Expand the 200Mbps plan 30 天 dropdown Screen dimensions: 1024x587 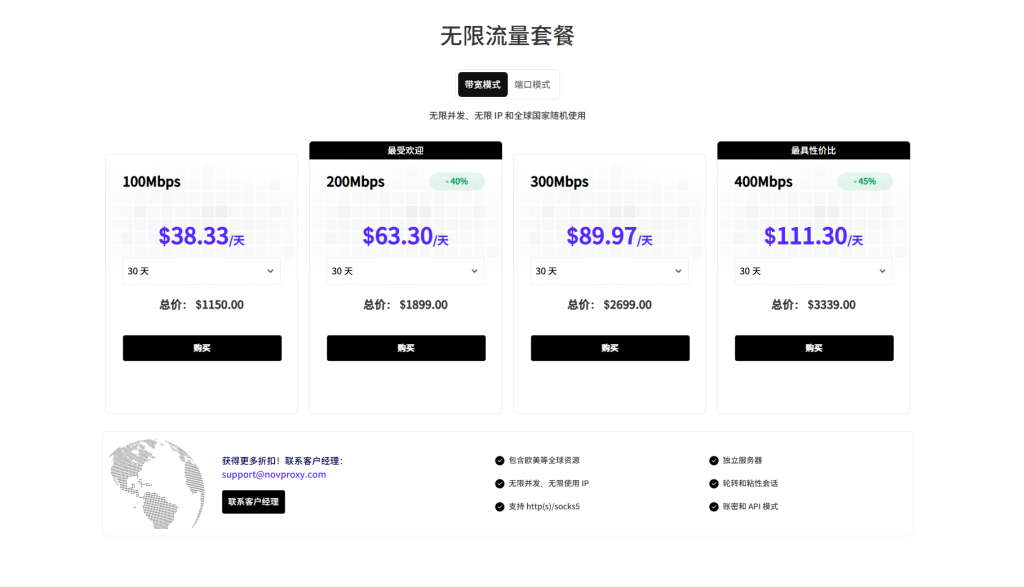[406, 271]
